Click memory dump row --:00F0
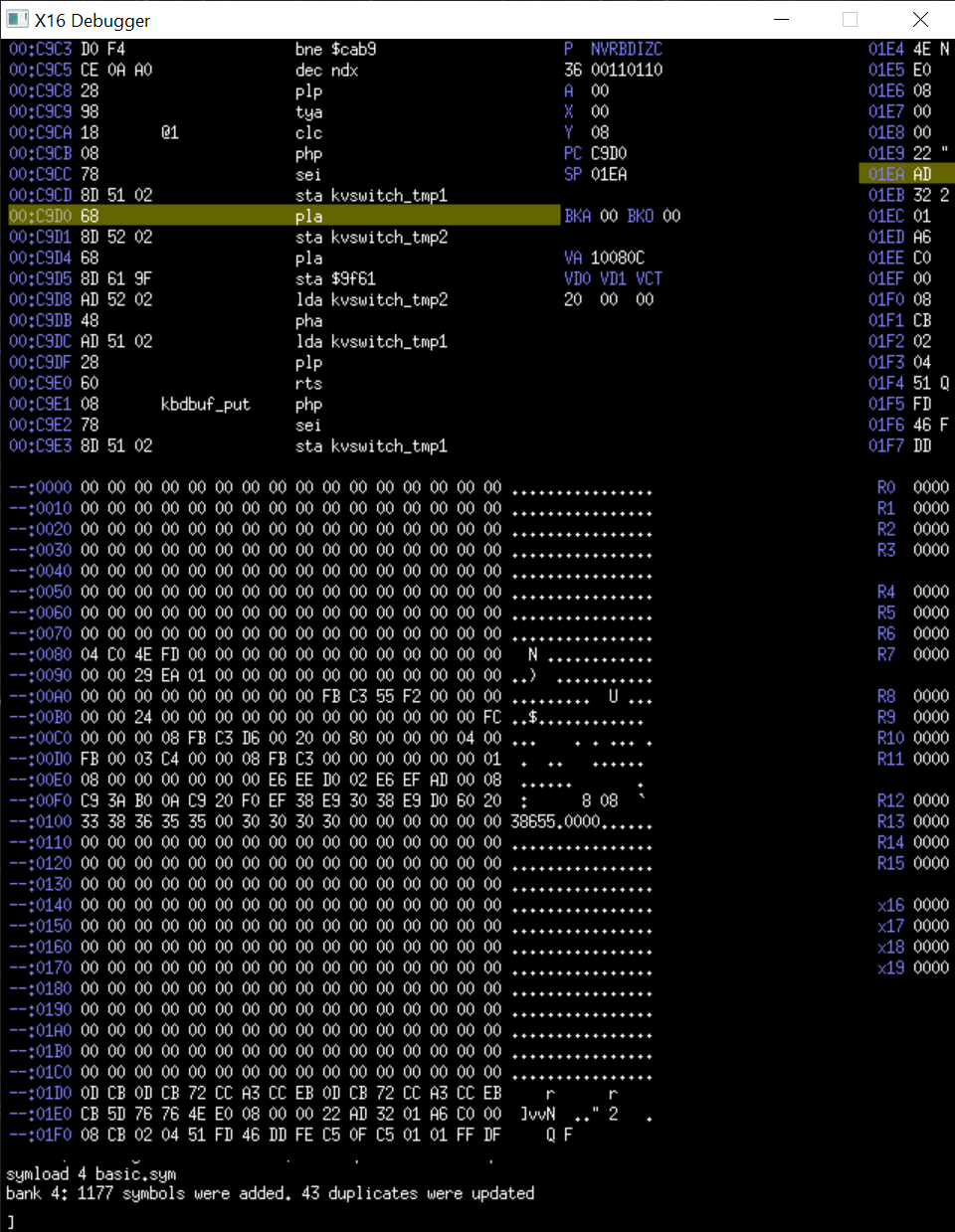 pos(330,800)
